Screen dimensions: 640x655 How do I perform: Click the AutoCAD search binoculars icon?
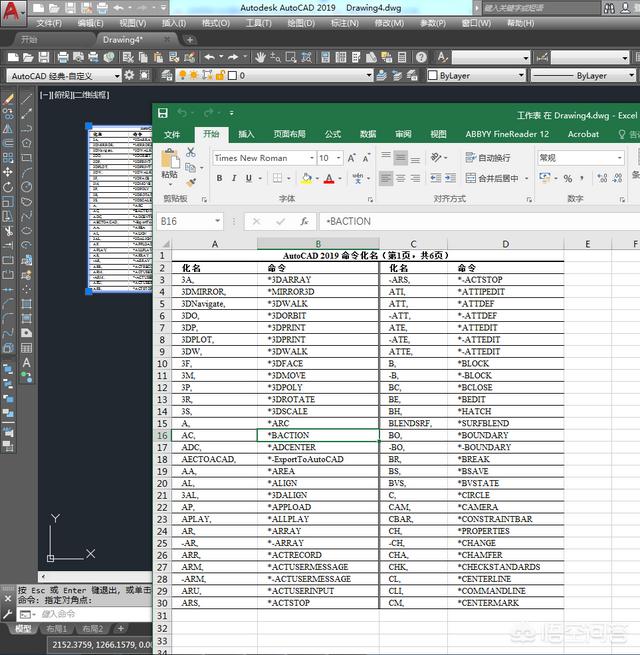pos(610,8)
